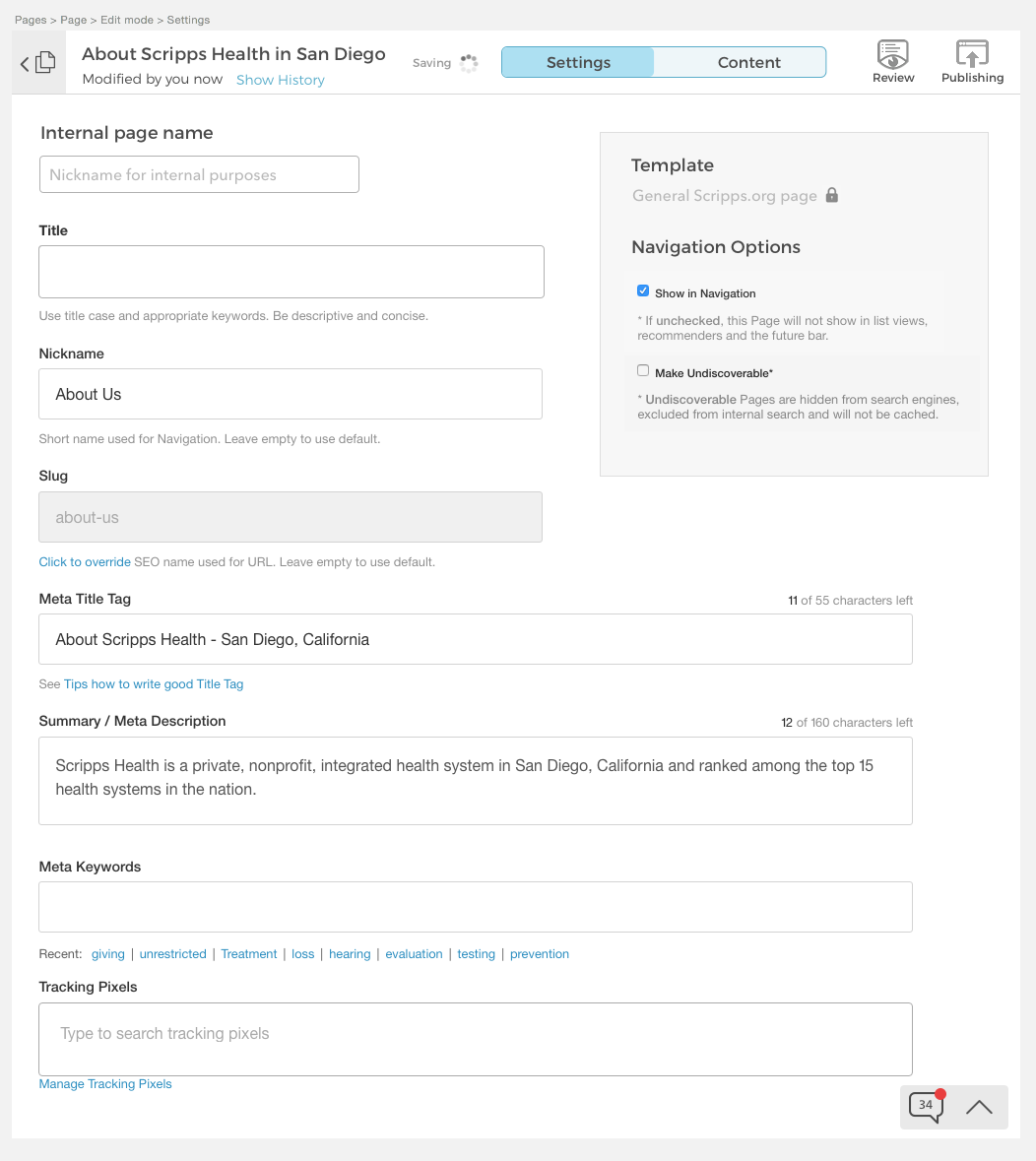Open the comments bubble showing 34

pos(927,1106)
